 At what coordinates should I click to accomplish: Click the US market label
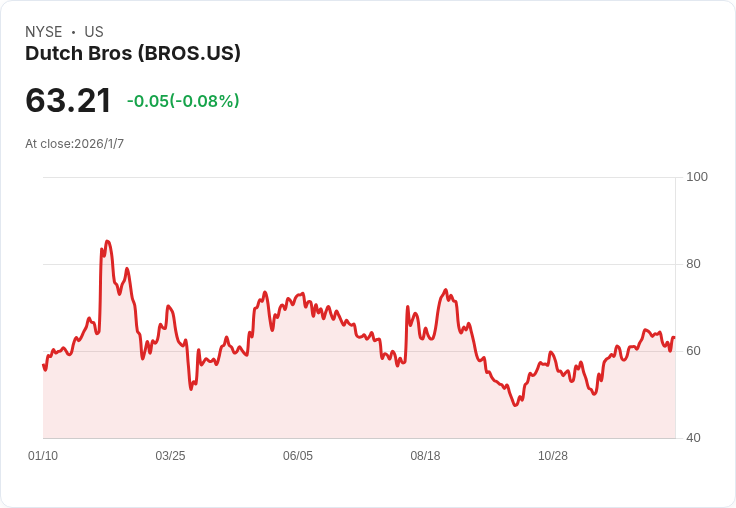point(94,32)
